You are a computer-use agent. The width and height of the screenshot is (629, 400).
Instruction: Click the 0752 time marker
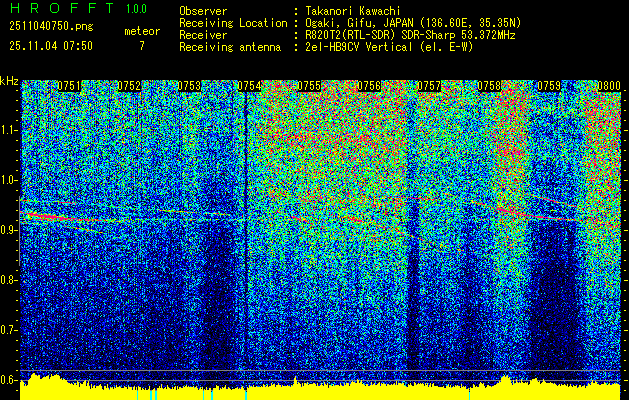pyautogui.click(x=129, y=86)
